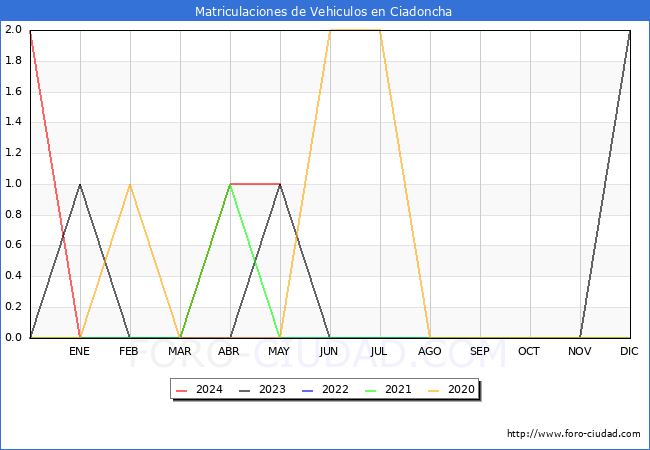
Task: Click the DIC month axis label
Action: (629, 351)
